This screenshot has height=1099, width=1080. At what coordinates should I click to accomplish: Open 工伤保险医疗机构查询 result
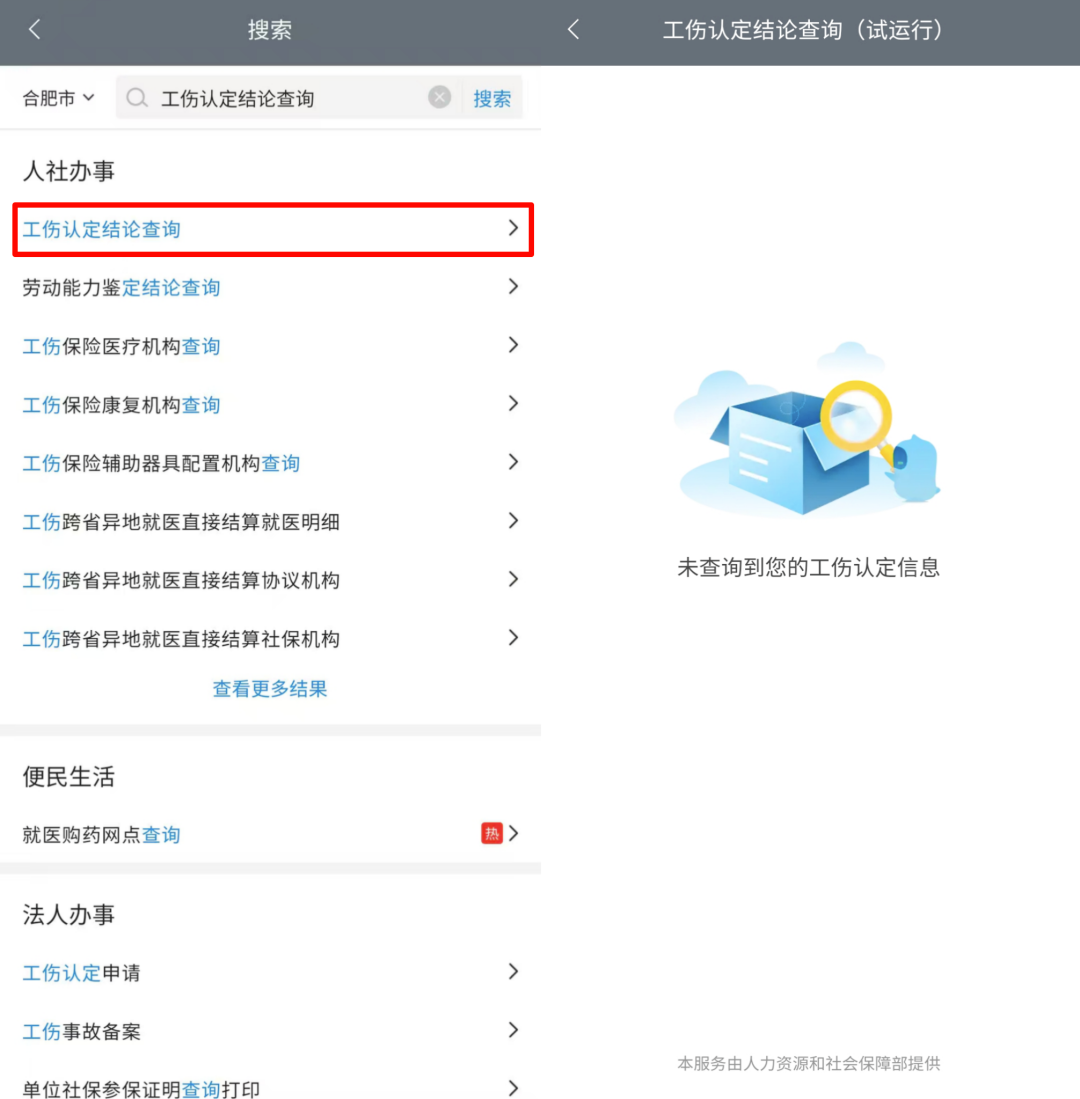tap(271, 346)
